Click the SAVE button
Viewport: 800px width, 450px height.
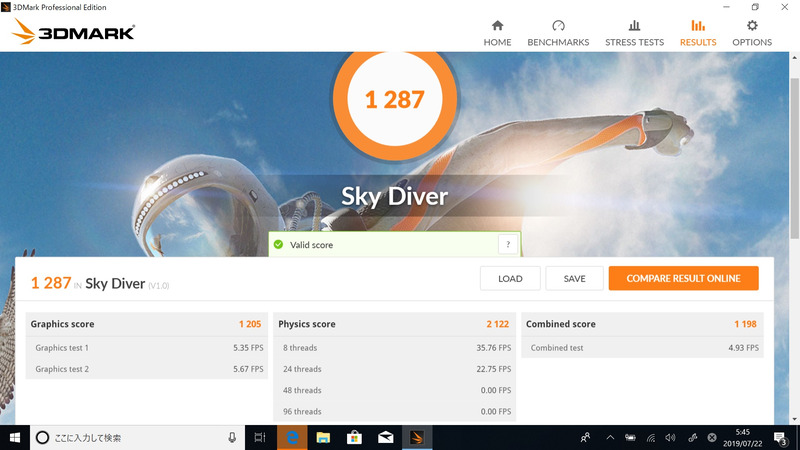[574, 279]
